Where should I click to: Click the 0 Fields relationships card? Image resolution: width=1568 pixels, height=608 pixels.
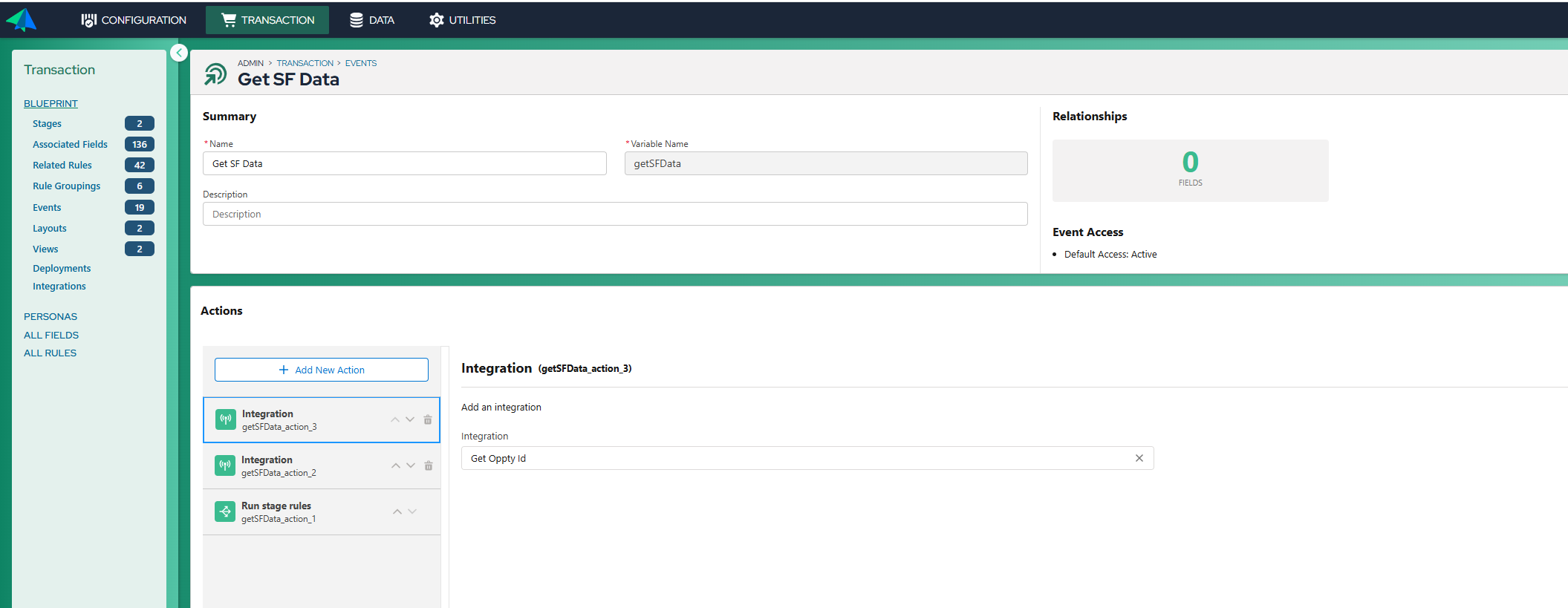tap(1190, 171)
